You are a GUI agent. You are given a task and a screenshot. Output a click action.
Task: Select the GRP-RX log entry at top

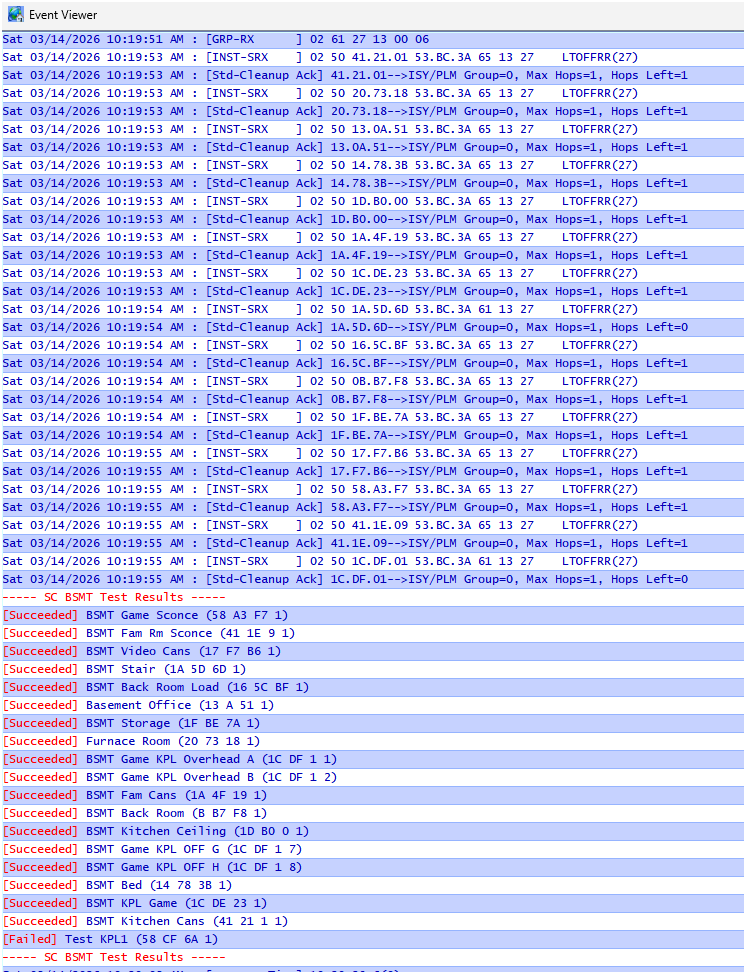click(x=200, y=39)
